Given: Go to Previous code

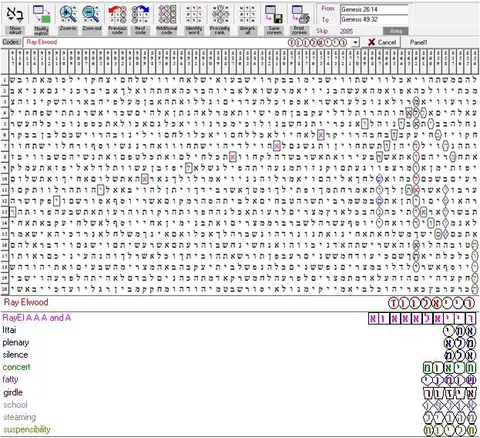Looking at the screenshot, I should click(x=117, y=19).
